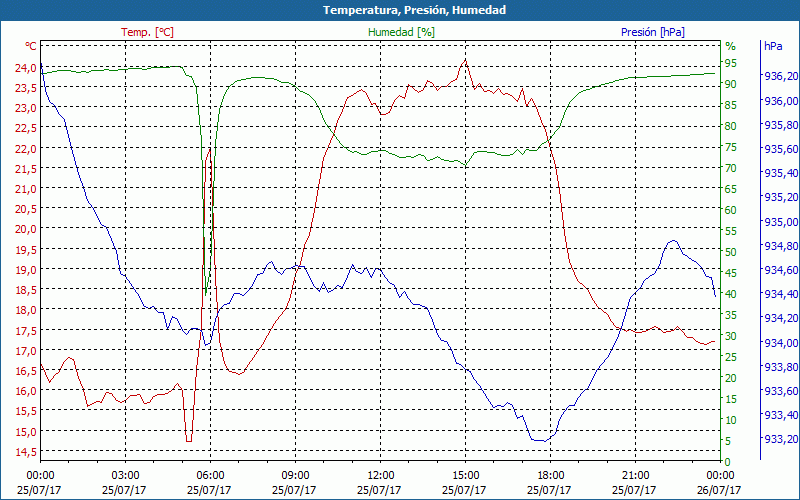
Task: Click the '936,20' pressure axis value
Action: pyautogui.click(x=781, y=76)
